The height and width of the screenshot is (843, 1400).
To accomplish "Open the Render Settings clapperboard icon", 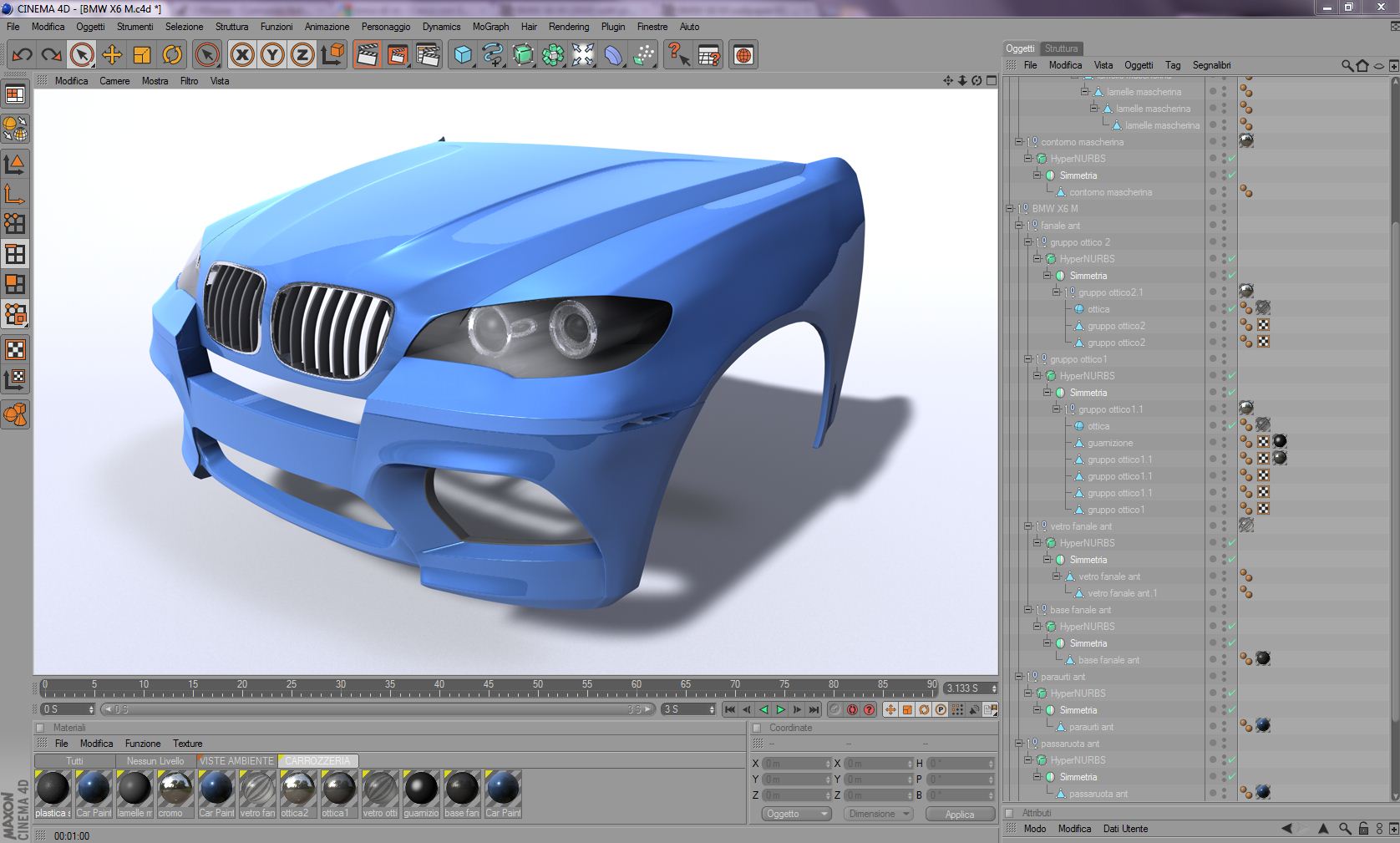I will 428,55.
